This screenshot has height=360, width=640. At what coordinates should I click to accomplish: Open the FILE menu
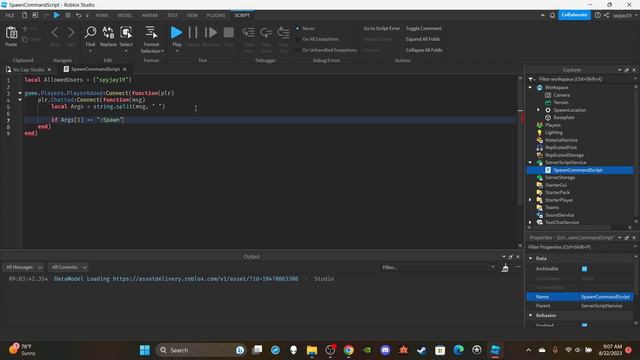[10, 16]
